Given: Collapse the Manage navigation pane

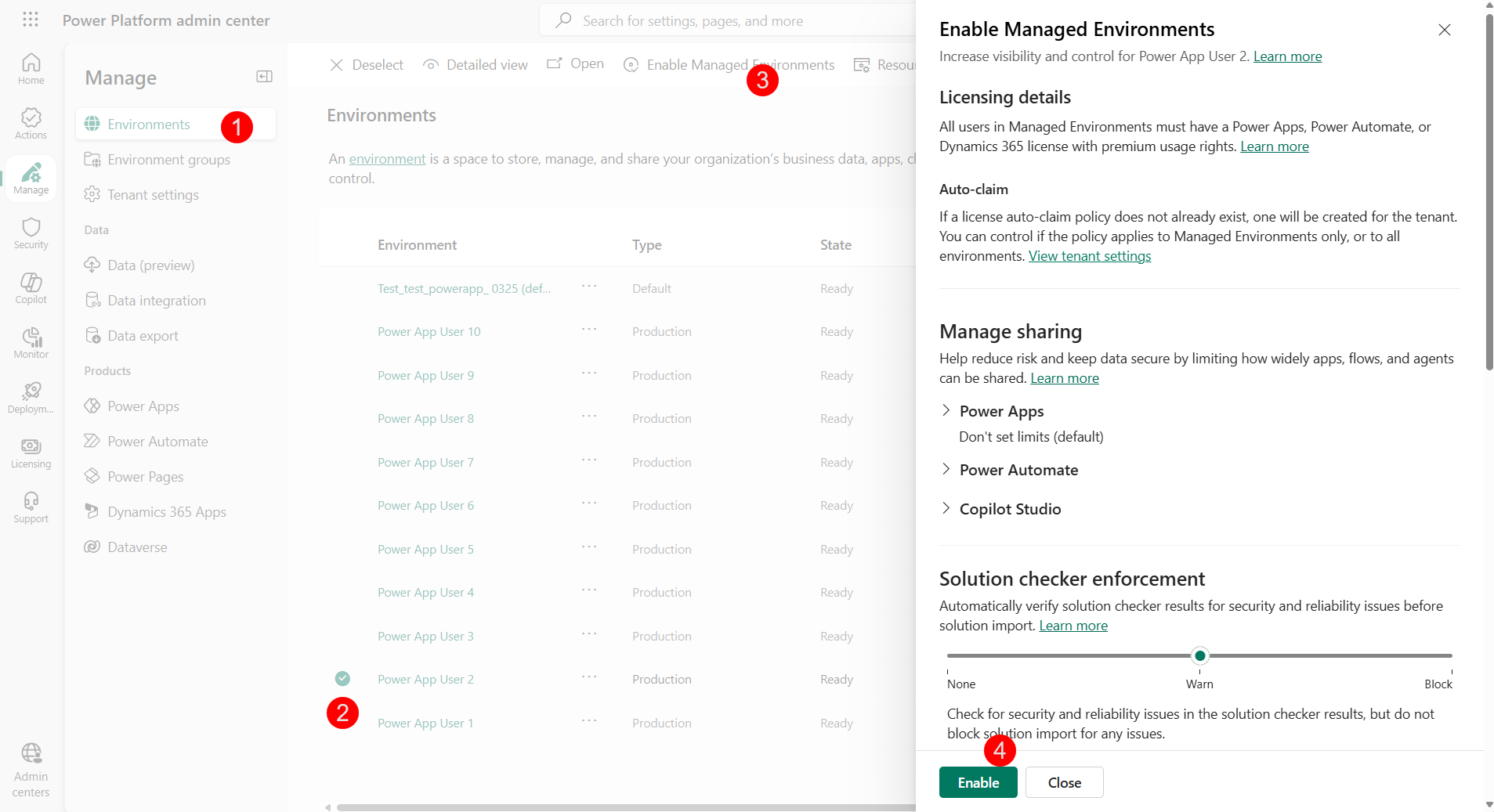Looking at the screenshot, I should click(x=264, y=77).
